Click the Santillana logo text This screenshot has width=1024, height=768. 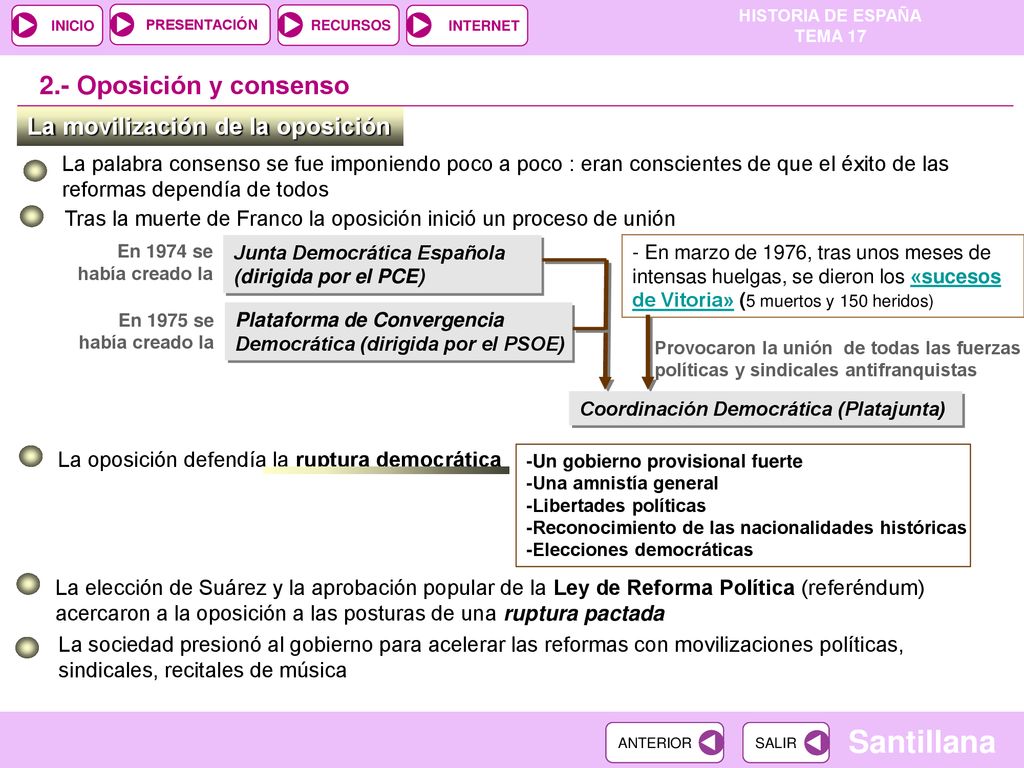point(921,742)
